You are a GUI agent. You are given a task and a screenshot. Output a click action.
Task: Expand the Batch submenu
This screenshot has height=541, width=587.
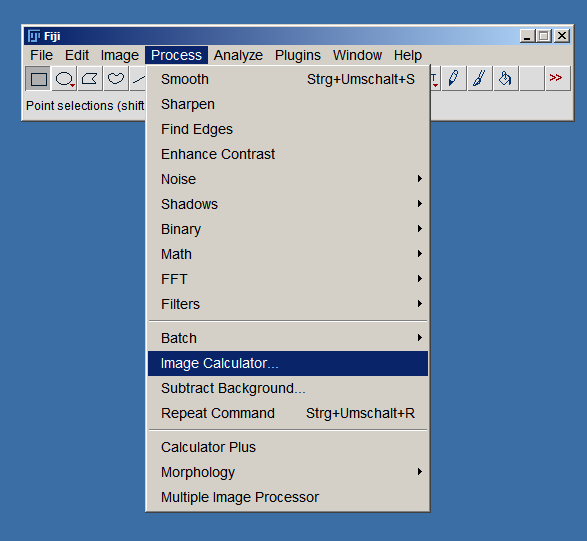[288, 338]
